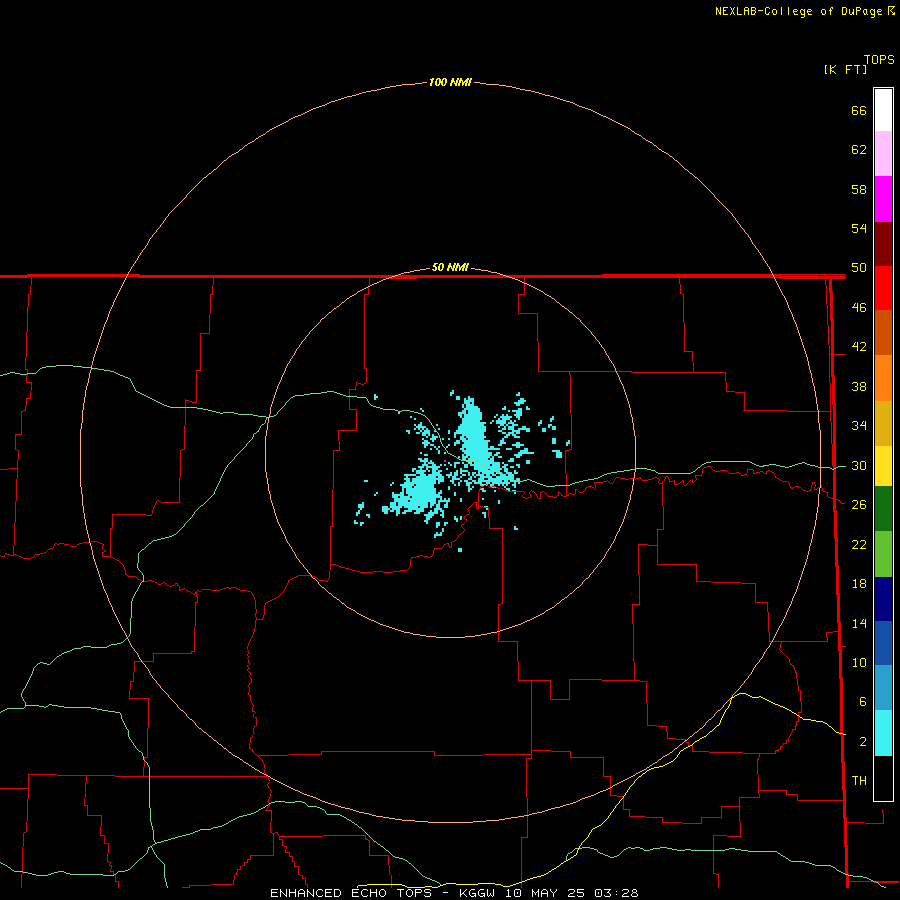Click the light pink legend swatch
The height and width of the screenshot is (900, 900).
click(x=883, y=154)
